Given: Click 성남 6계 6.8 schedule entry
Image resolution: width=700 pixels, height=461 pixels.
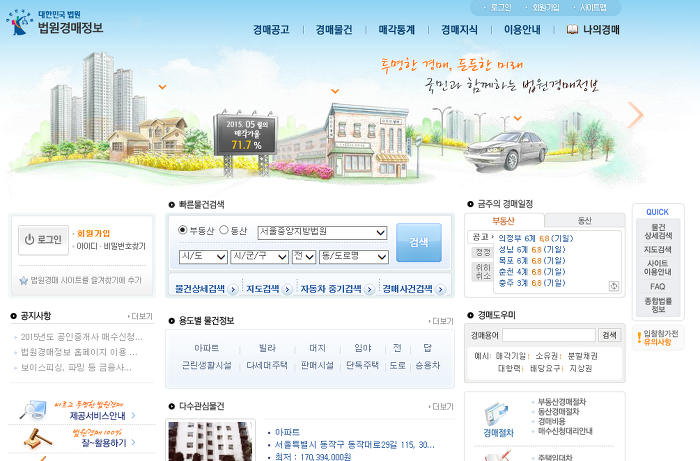Looking at the screenshot, I should 532,249.
